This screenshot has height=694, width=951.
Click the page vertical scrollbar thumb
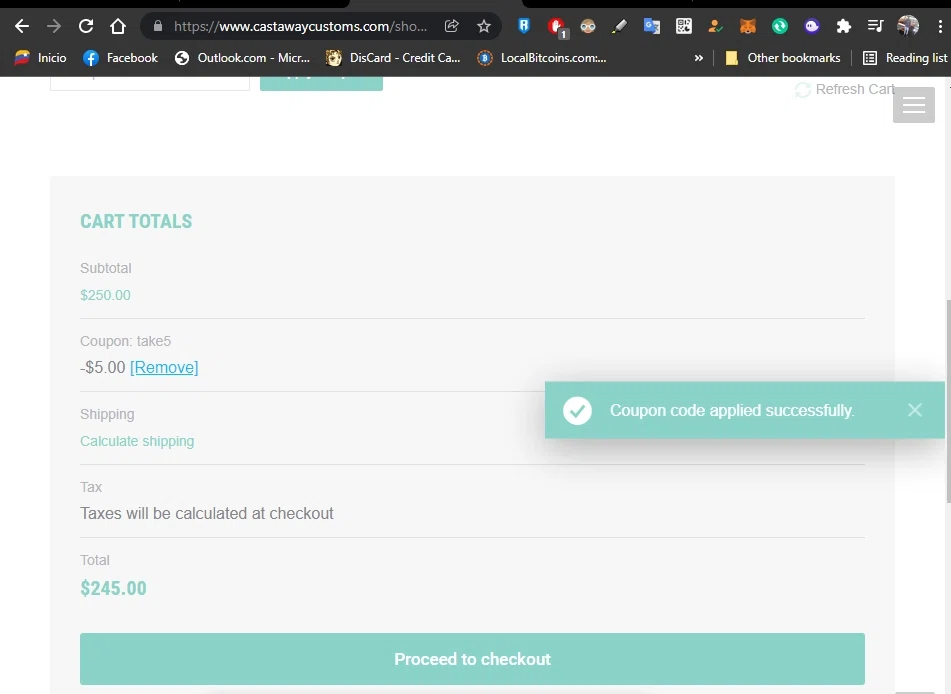pyautogui.click(x=948, y=402)
